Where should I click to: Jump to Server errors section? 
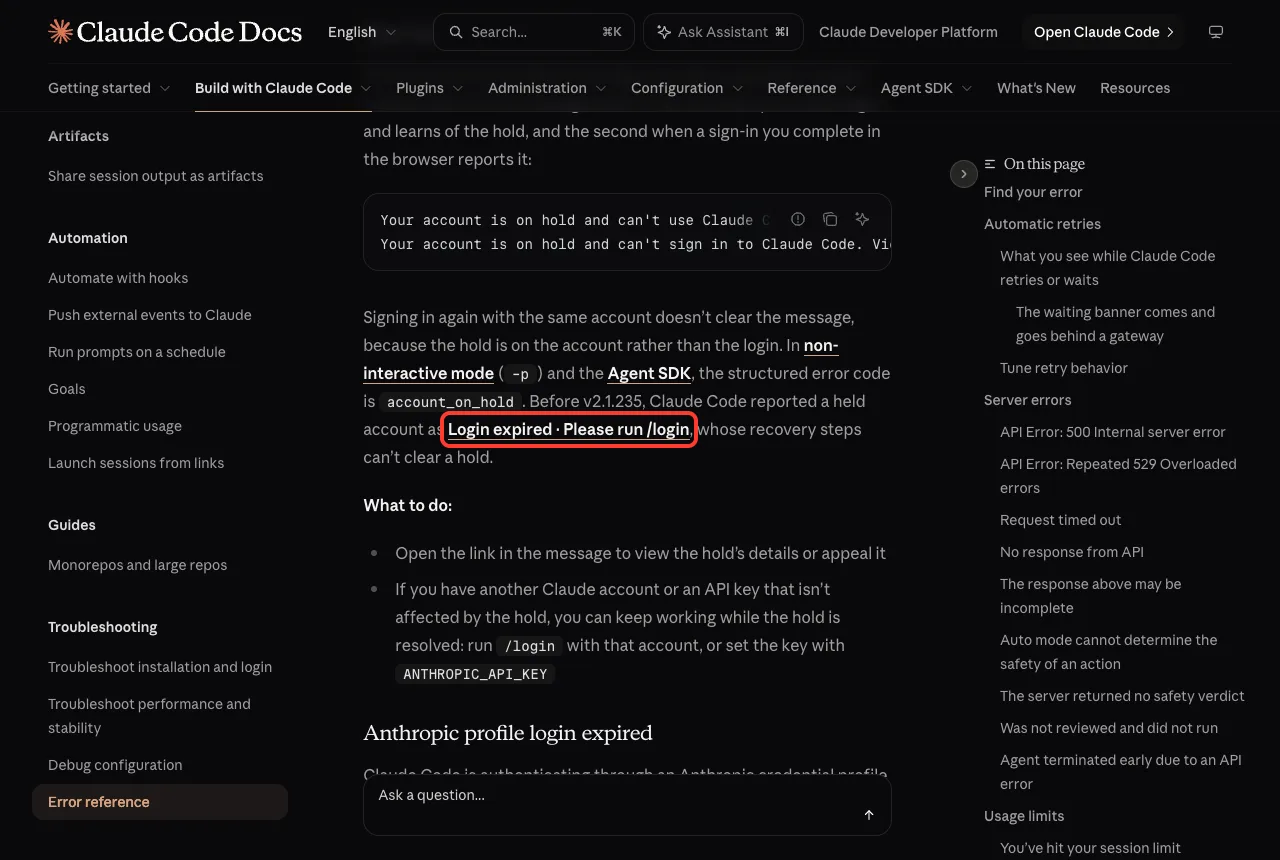(1028, 400)
